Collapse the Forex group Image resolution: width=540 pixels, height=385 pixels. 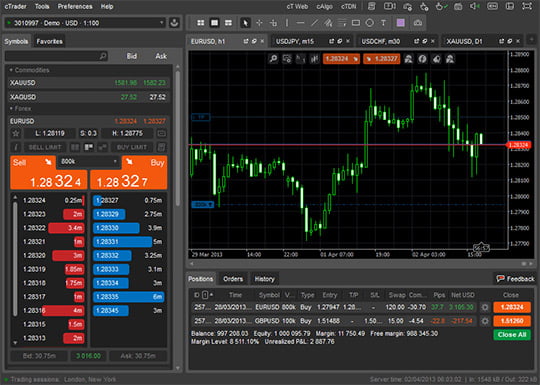click(11, 108)
